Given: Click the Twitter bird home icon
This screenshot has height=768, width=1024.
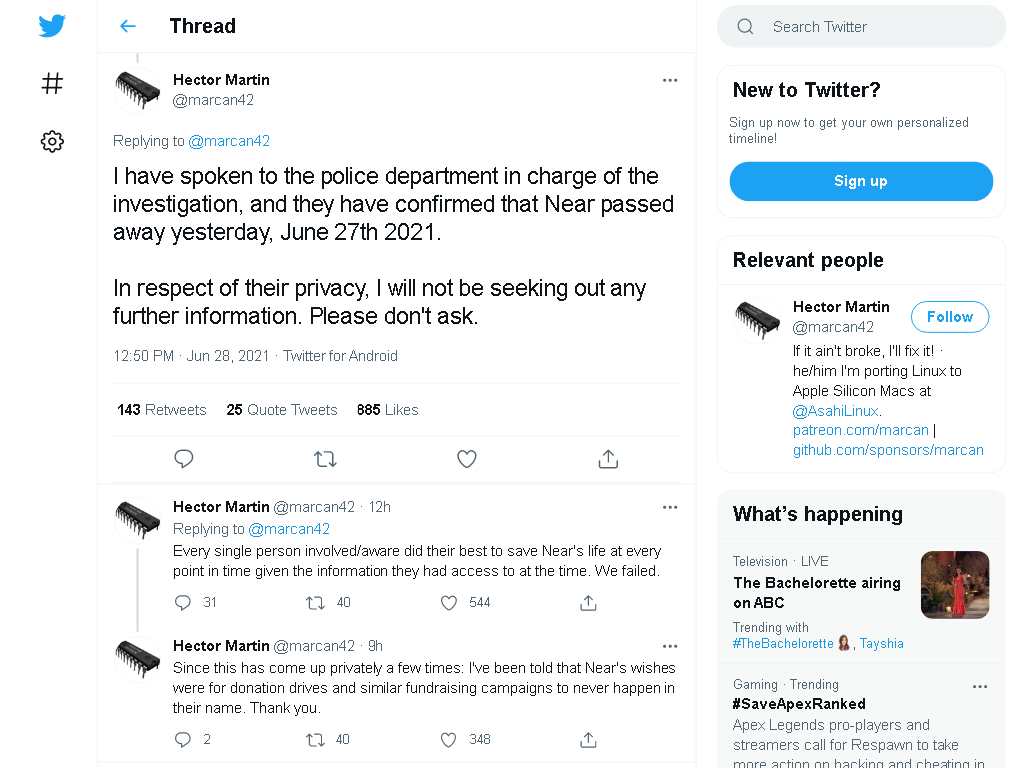Looking at the screenshot, I should coord(52,25).
